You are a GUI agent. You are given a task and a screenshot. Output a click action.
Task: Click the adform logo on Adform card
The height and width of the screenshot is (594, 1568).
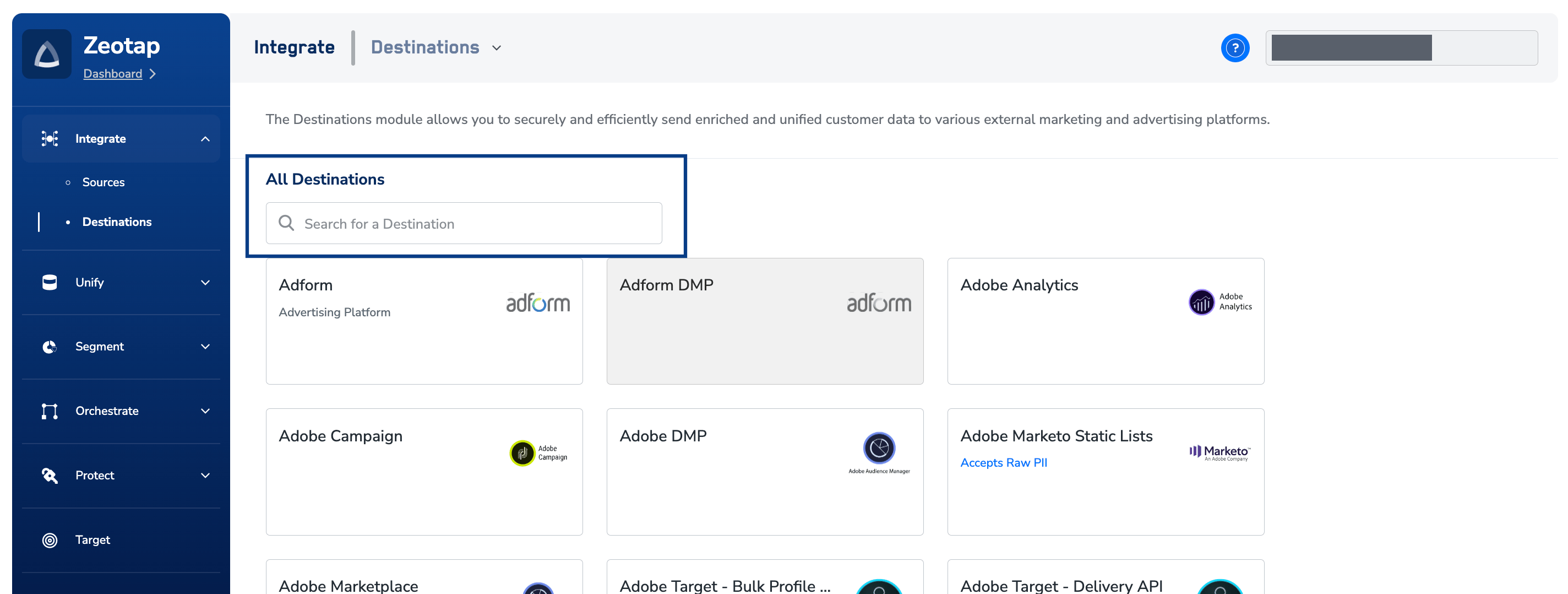pyautogui.click(x=538, y=303)
